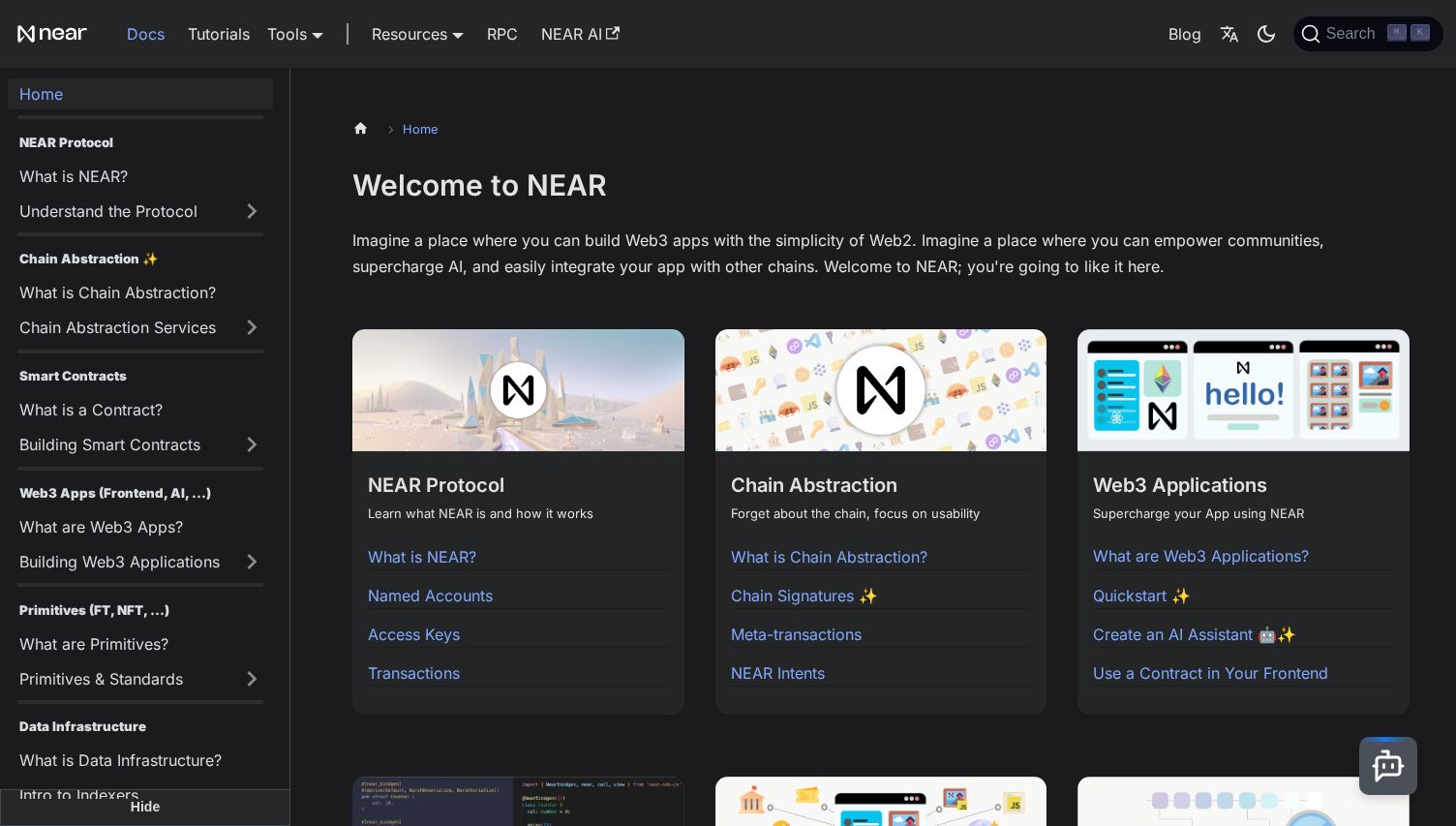Open sidebar What are Primitives?
Image resolution: width=1456 pixels, height=826 pixels.
(x=94, y=644)
